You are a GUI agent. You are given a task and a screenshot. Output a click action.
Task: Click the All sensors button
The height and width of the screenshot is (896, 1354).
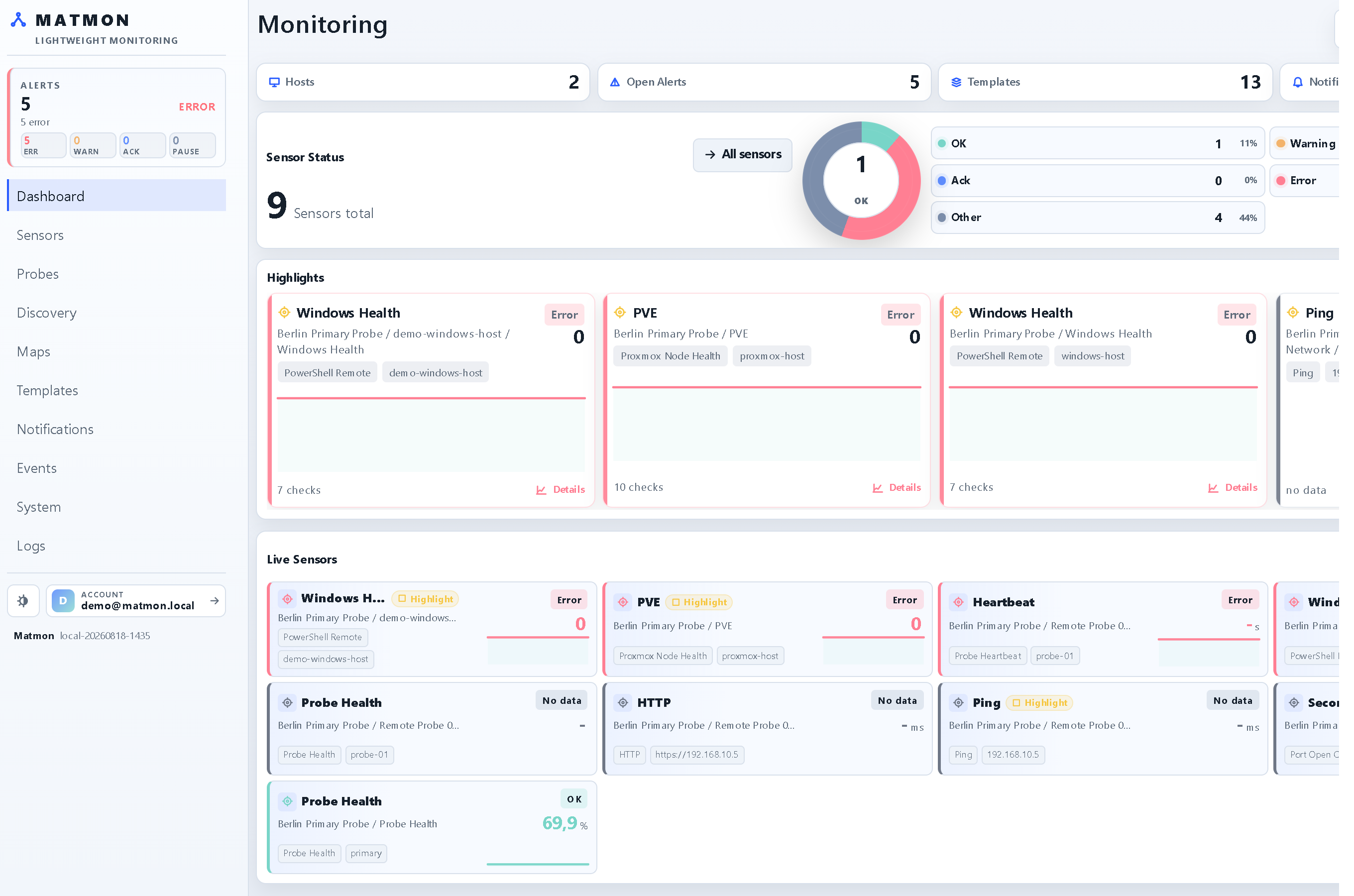coord(742,154)
